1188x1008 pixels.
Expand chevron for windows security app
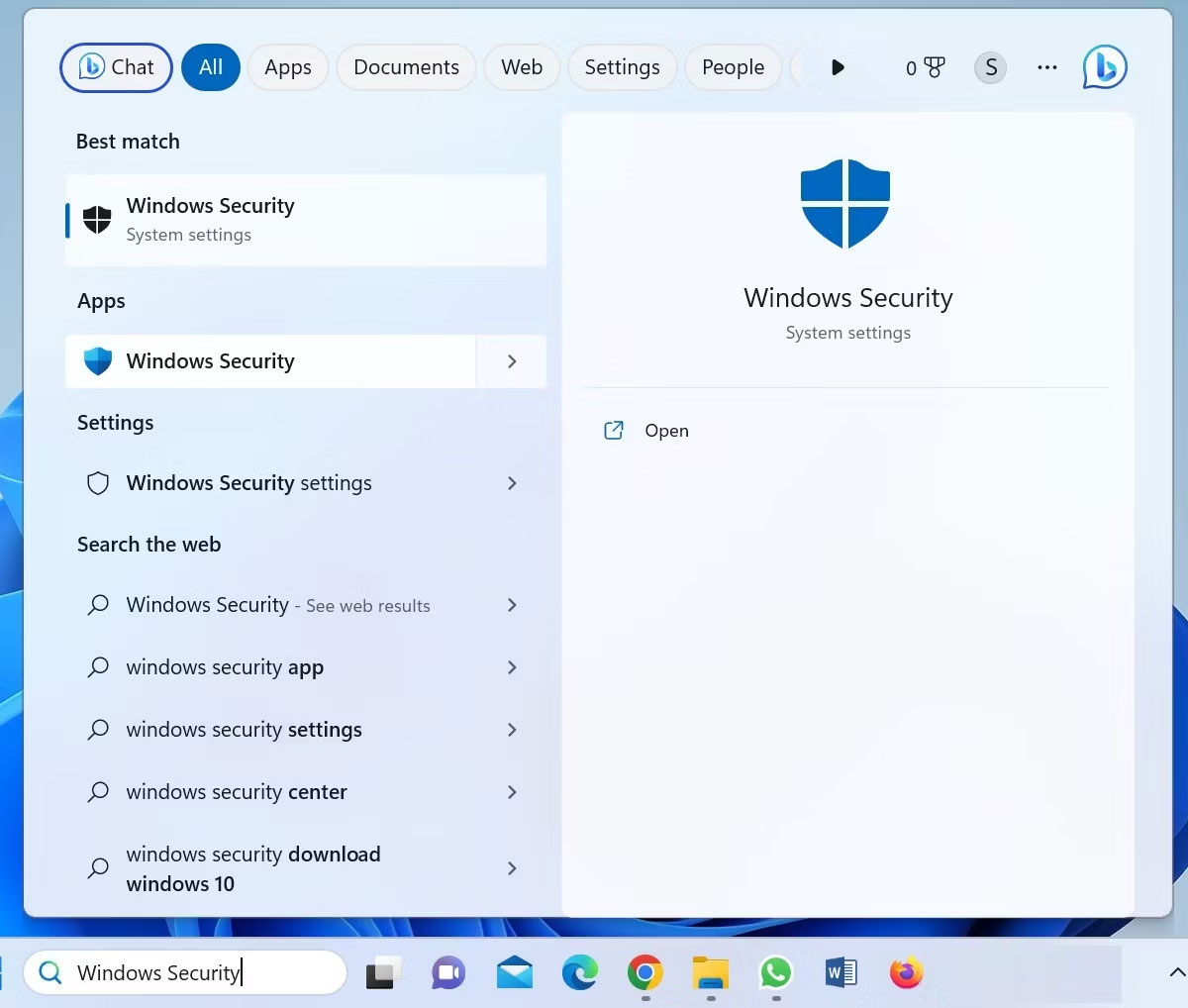(512, 667)
